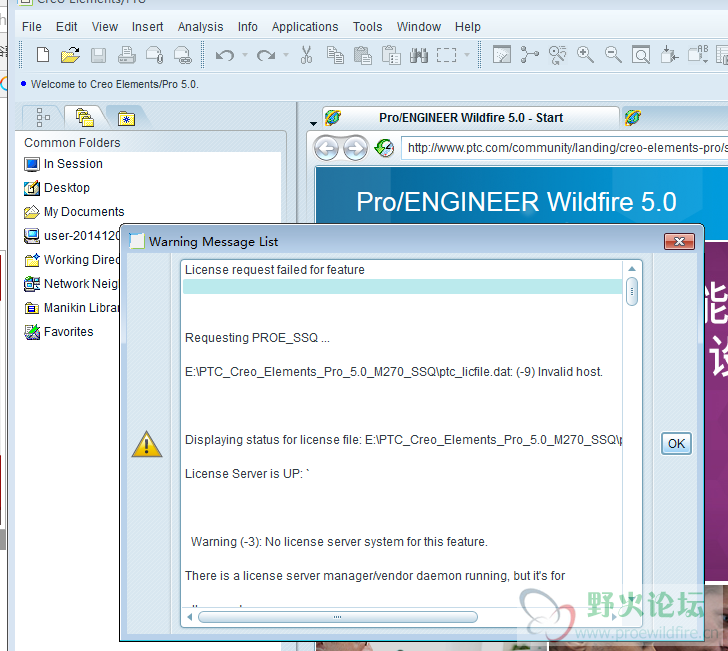
Task: Go back in embedded browser
Action: tap(326, 149)
